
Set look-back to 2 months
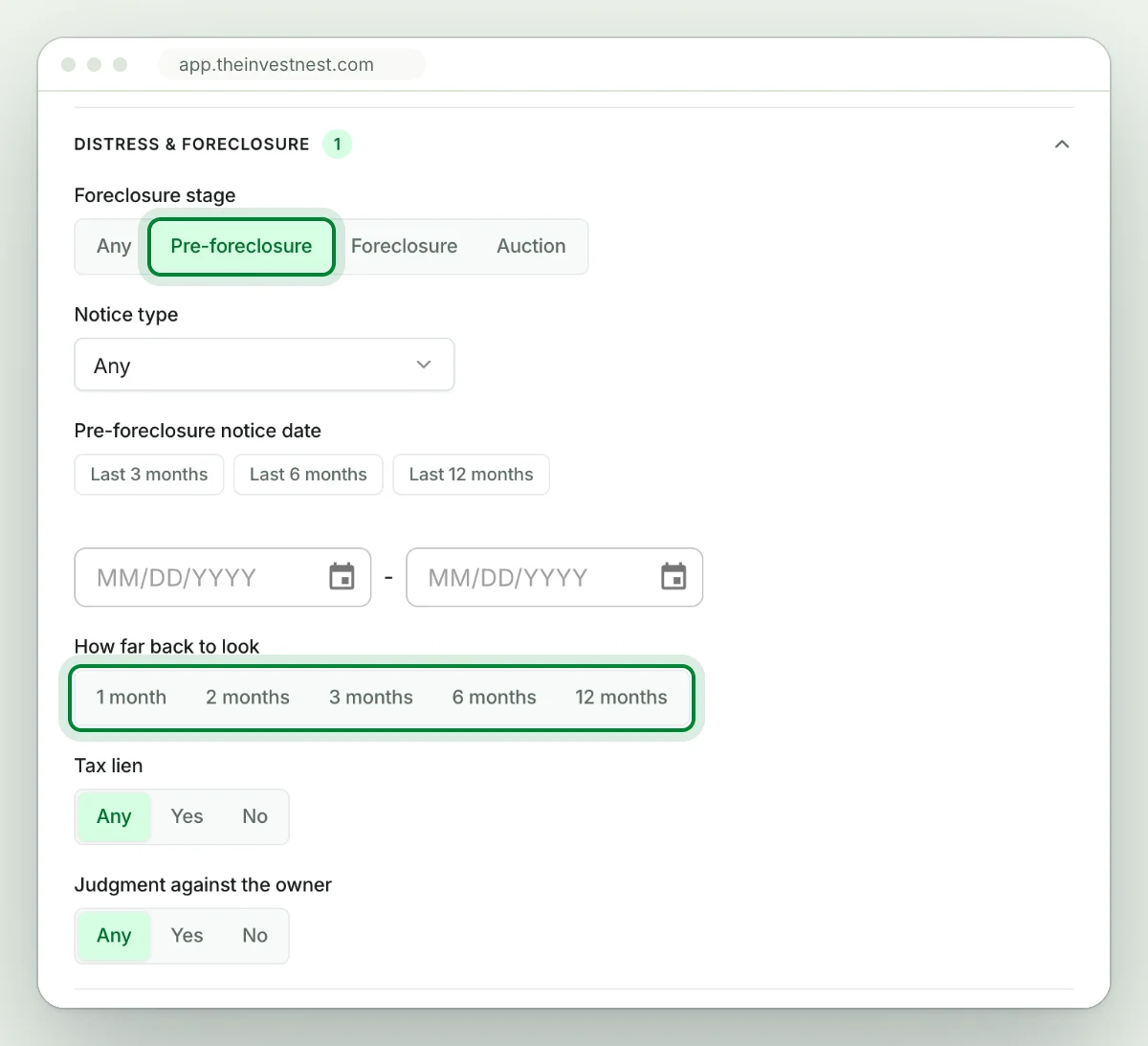click(x=248, y=698)
